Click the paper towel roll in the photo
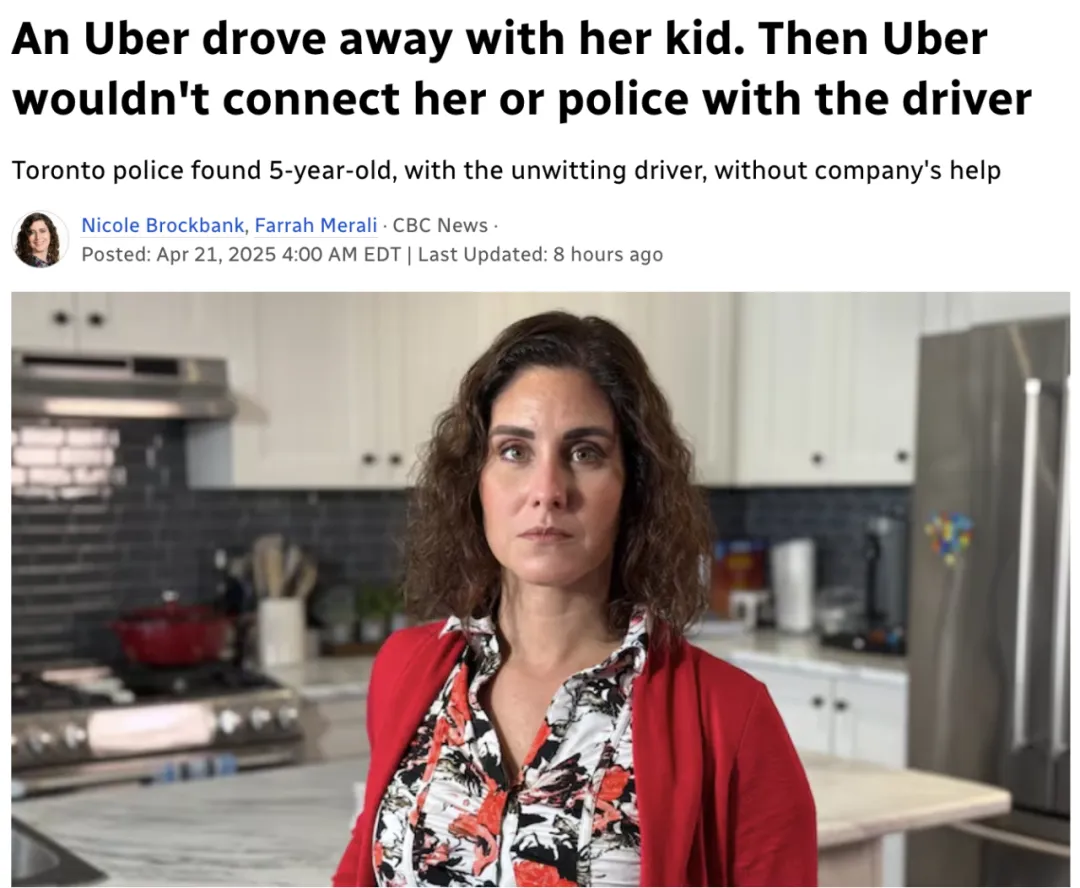 (x=791, y=586)
